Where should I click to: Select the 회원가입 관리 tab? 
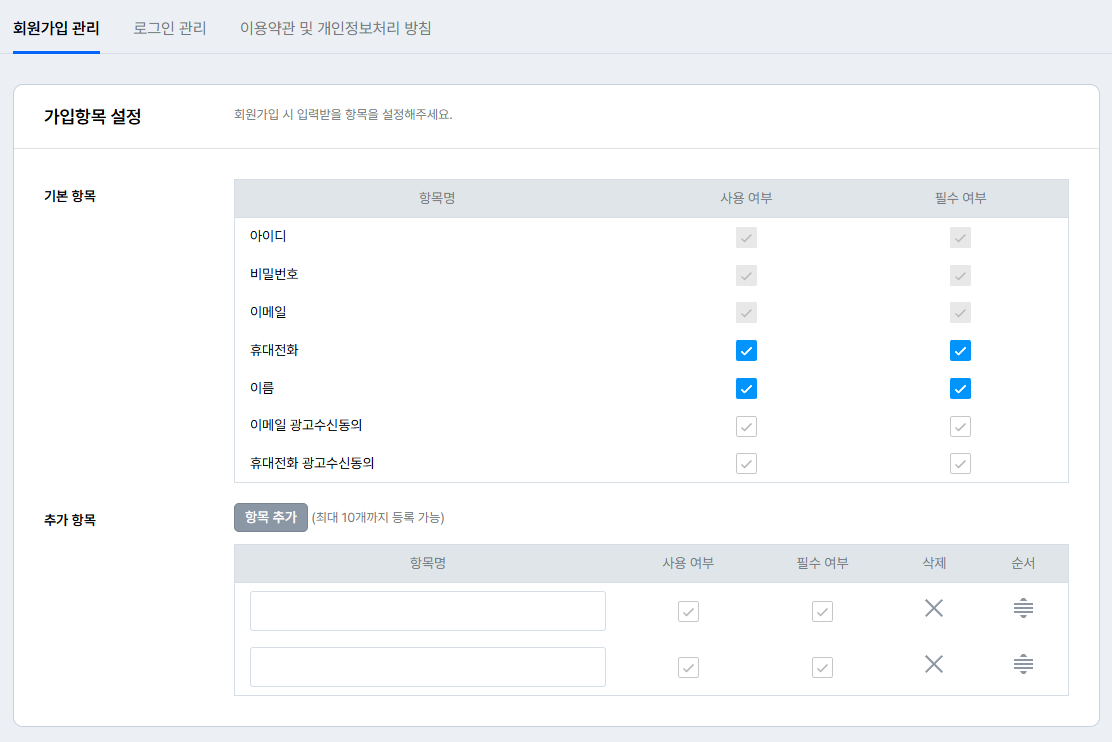point(56,28)
